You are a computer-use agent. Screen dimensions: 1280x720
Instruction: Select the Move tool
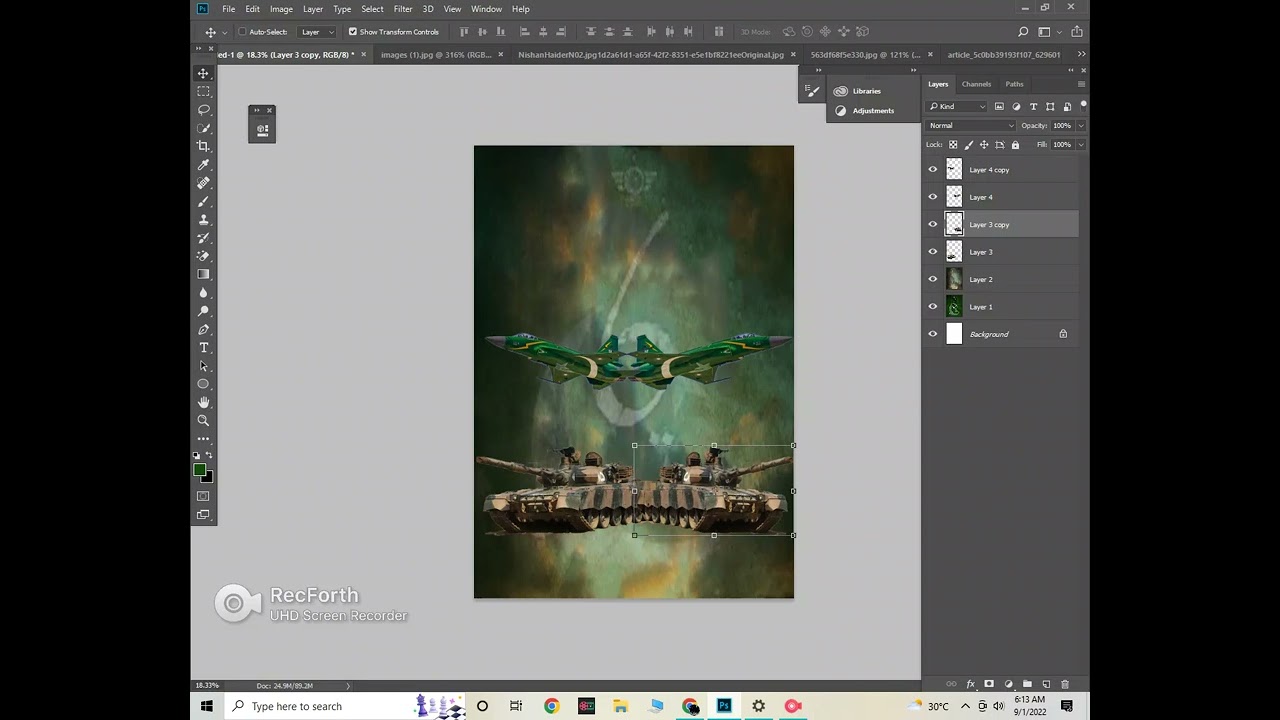click(203, 73)
